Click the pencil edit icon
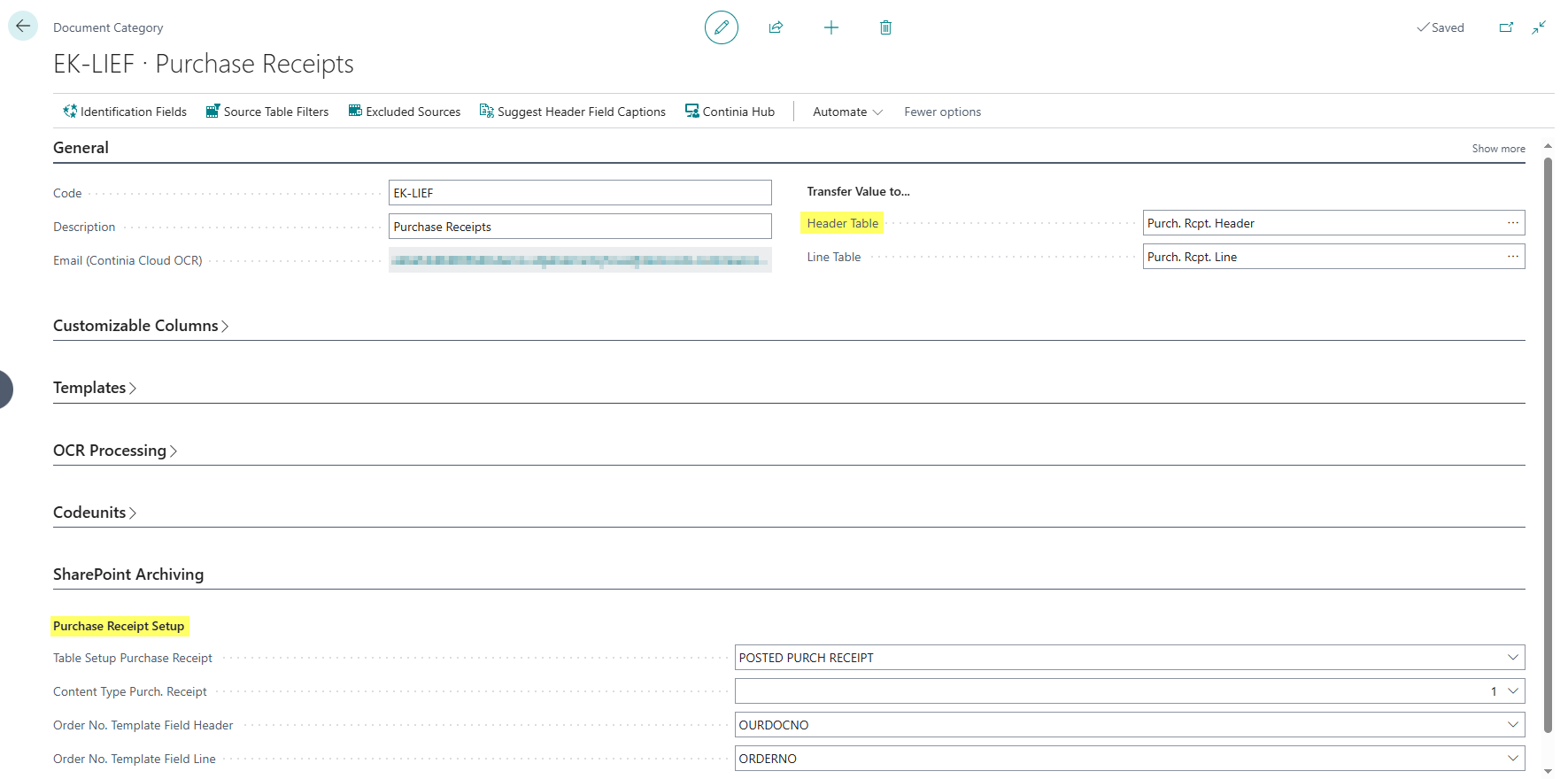 722,27
